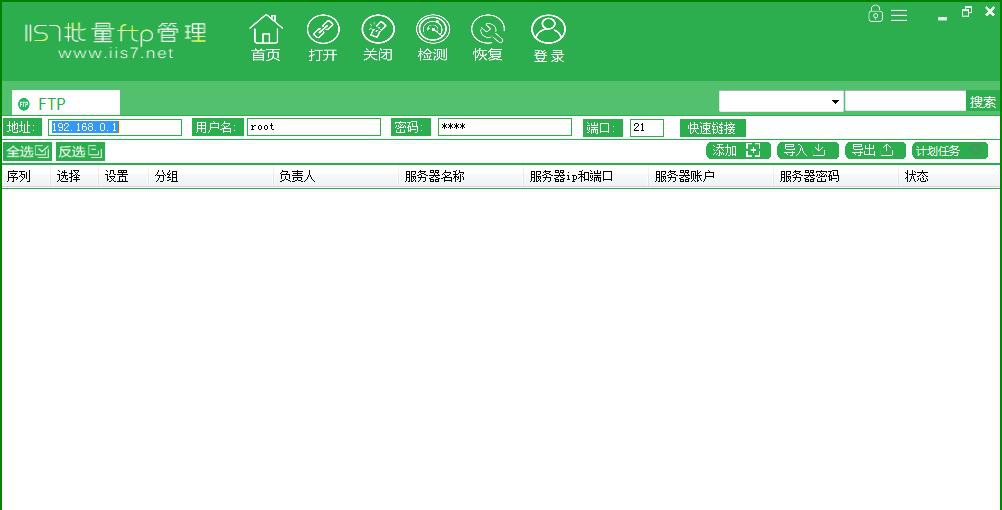Click the 序列 column header
This screenshot has width=1002, height=510.
(x=26, y=176)
